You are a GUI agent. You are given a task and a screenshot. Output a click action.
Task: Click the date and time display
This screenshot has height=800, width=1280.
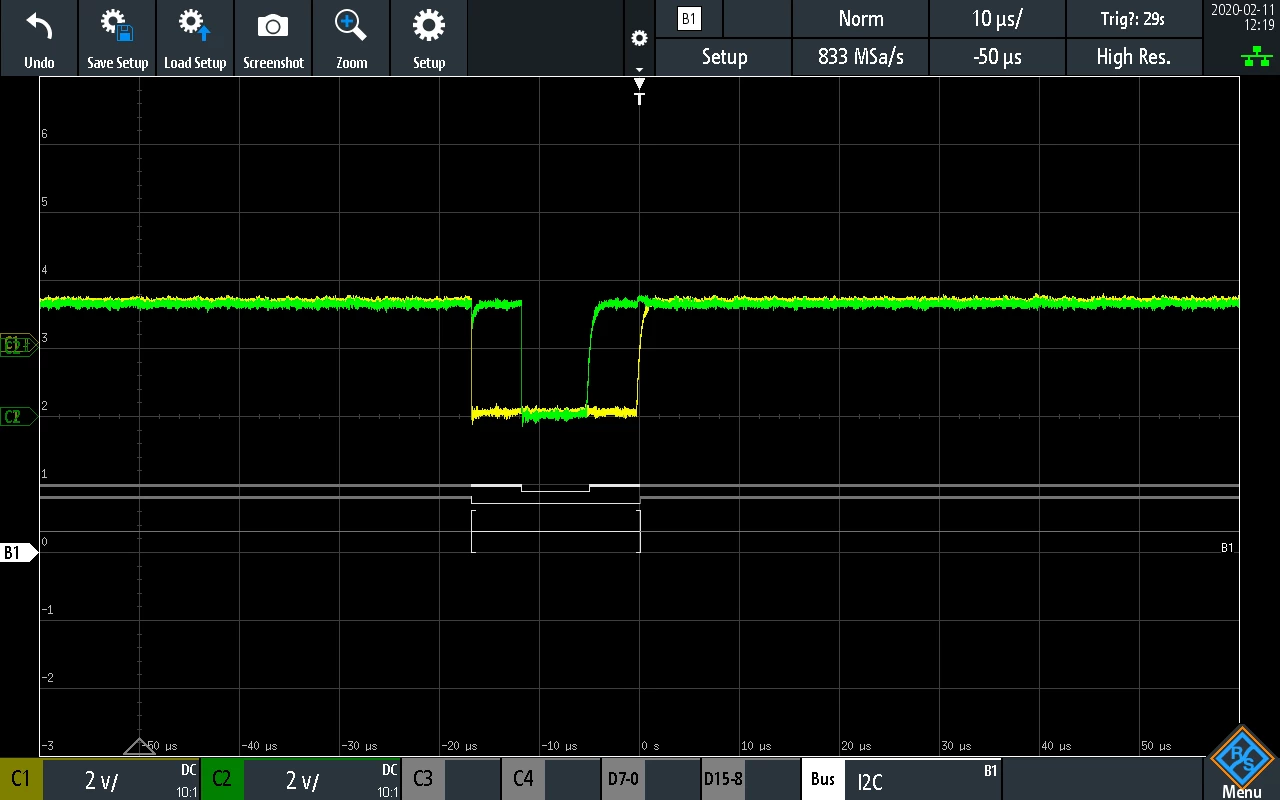pos(1242,18)
